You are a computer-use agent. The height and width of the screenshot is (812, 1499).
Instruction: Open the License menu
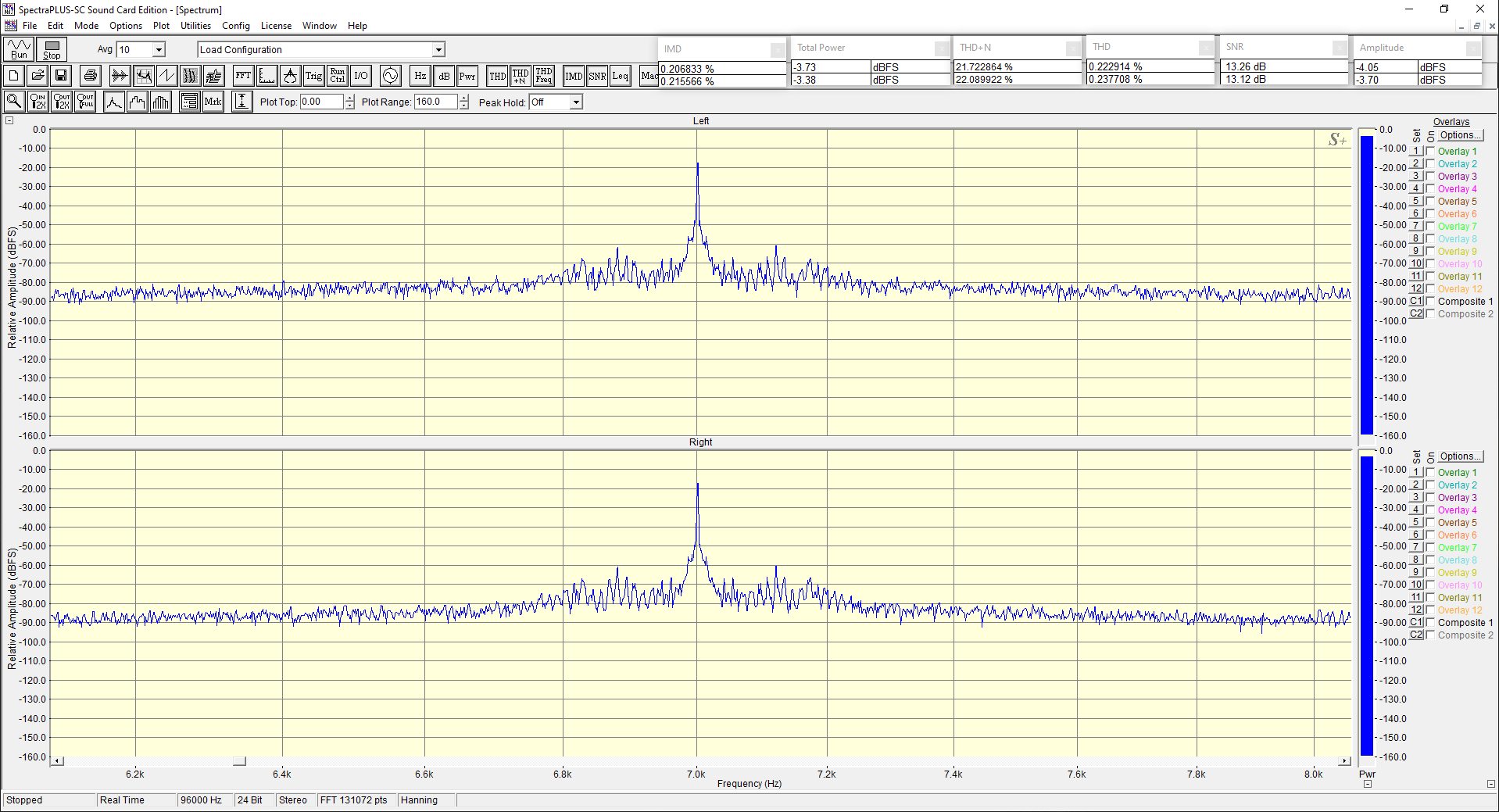point(276,26)
